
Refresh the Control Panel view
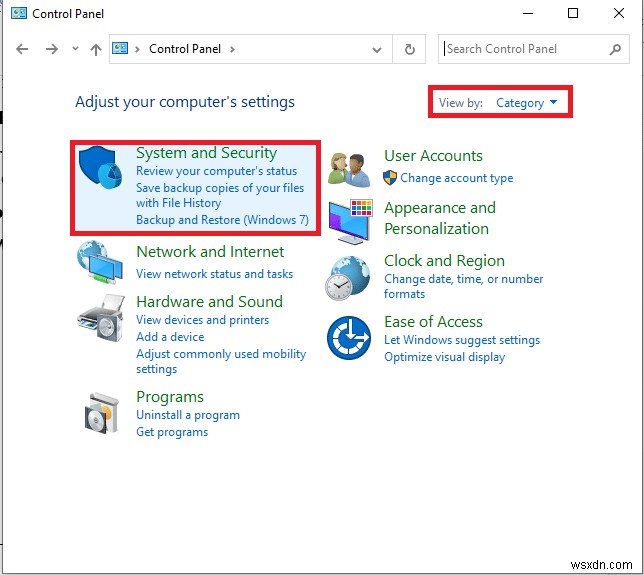click(409, 49)
